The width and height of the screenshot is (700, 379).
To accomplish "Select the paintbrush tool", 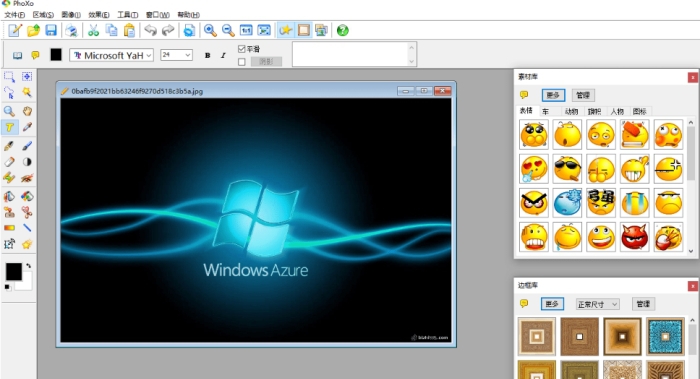I will coord(27,146).
